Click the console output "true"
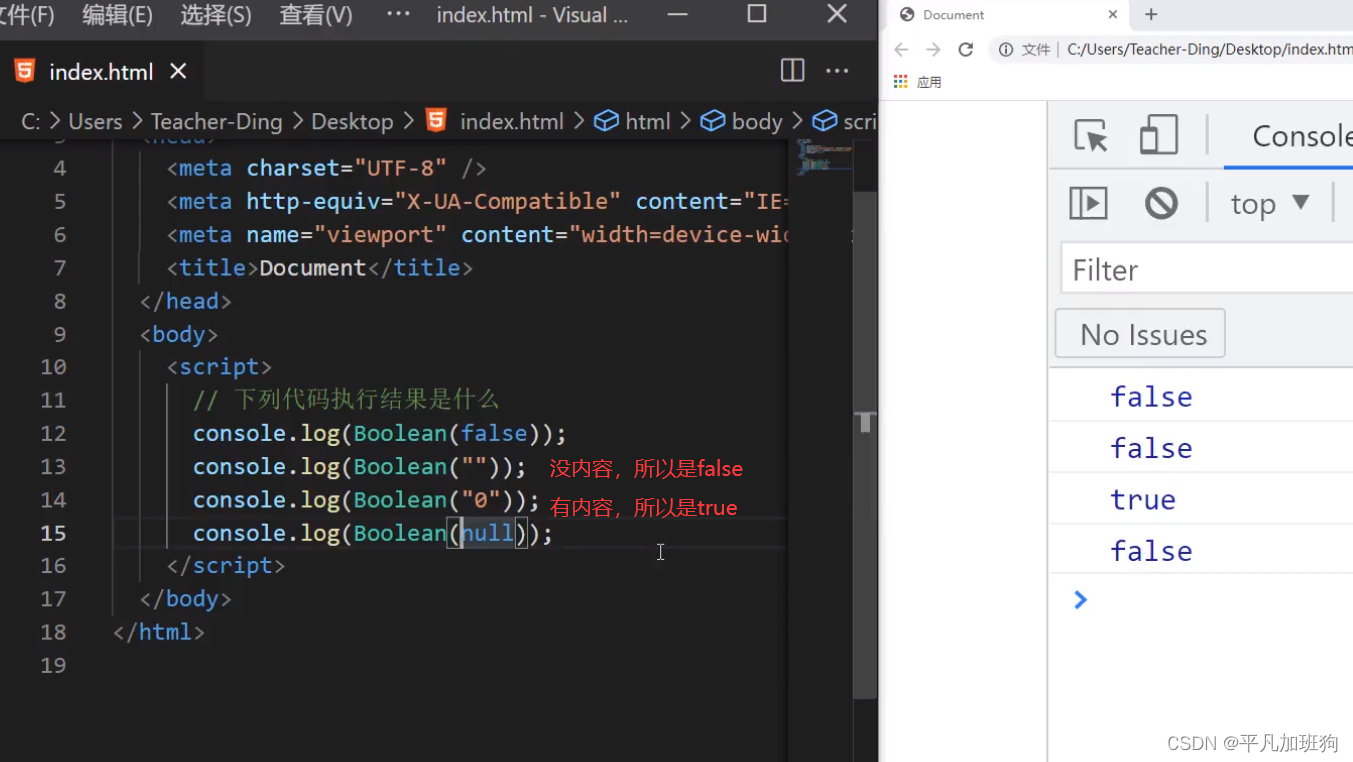 1143,499
